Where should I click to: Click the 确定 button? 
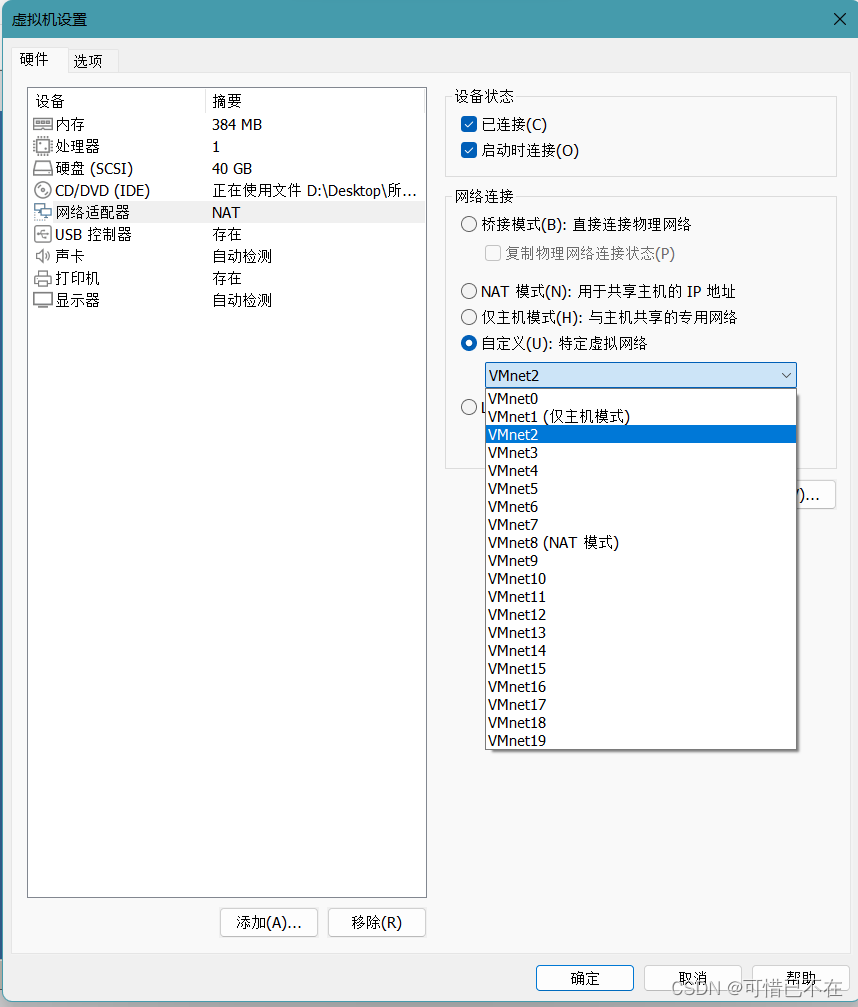585,978
